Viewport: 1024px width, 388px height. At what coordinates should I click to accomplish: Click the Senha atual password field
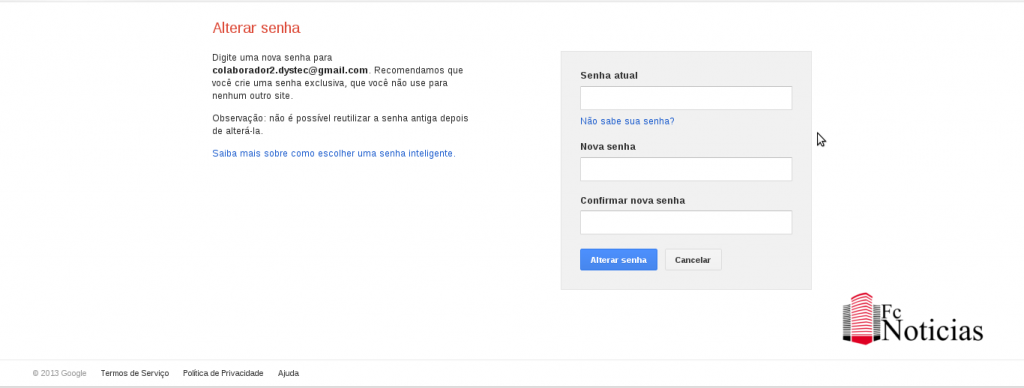[x=686, y=98]
